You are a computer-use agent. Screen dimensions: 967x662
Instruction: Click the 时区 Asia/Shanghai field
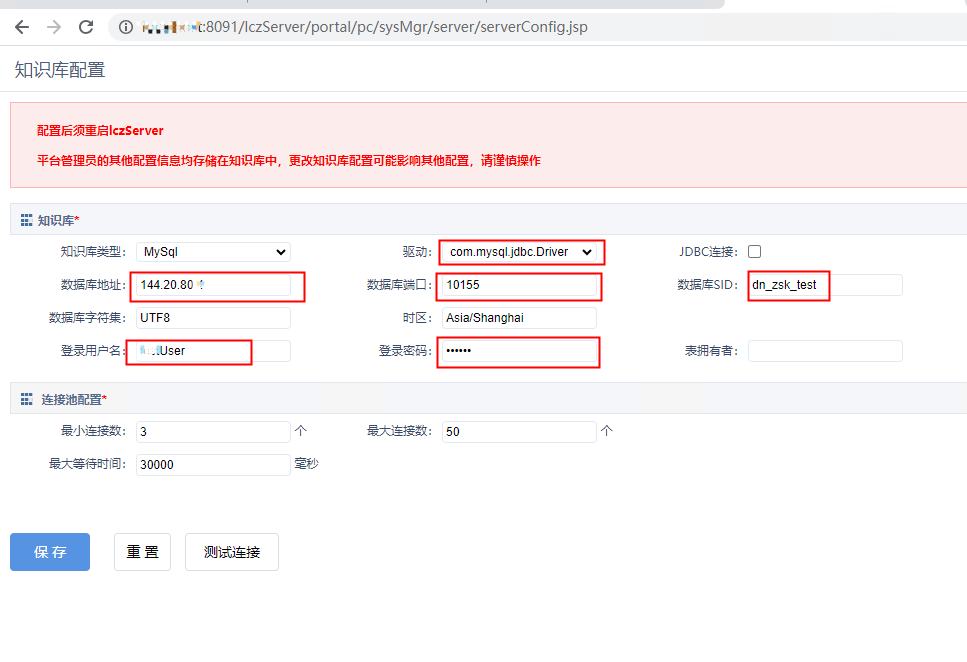pyautogui.click(x=519, y=318)
